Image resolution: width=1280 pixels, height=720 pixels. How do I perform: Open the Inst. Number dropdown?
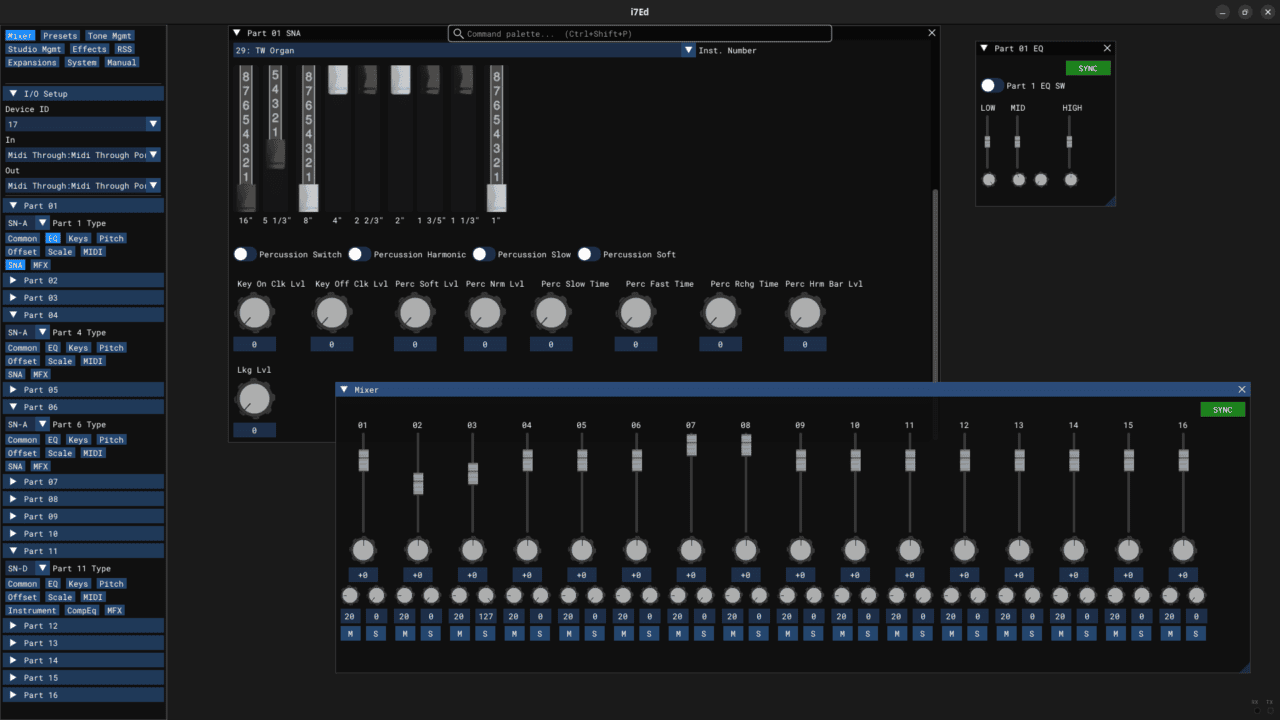pyautogui.click(x=688, y=50)
